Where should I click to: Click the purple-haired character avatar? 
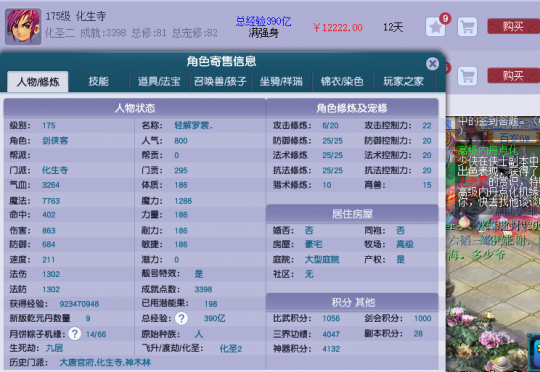click(23, 27)
